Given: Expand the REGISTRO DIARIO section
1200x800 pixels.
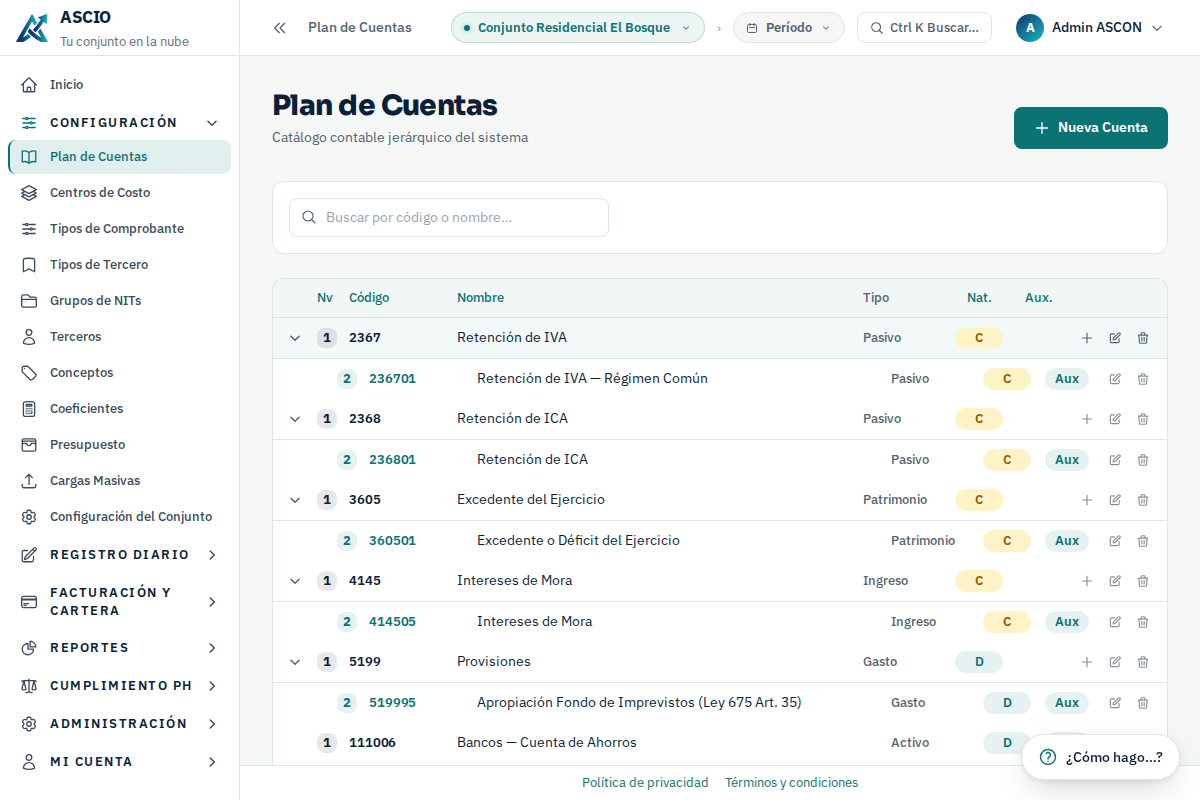Looking at the screenshot, I should 120,555.
